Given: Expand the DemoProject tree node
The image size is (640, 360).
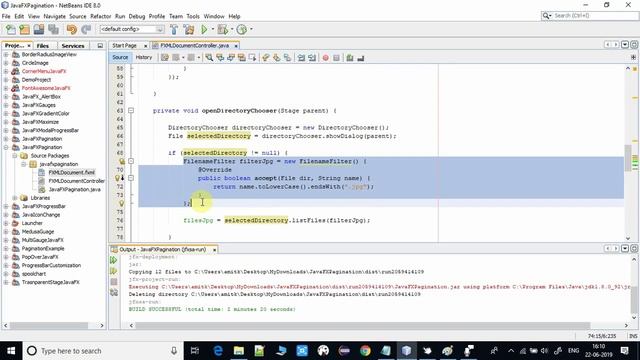Looking at the screenshot, I should click(x=6, y=80).
